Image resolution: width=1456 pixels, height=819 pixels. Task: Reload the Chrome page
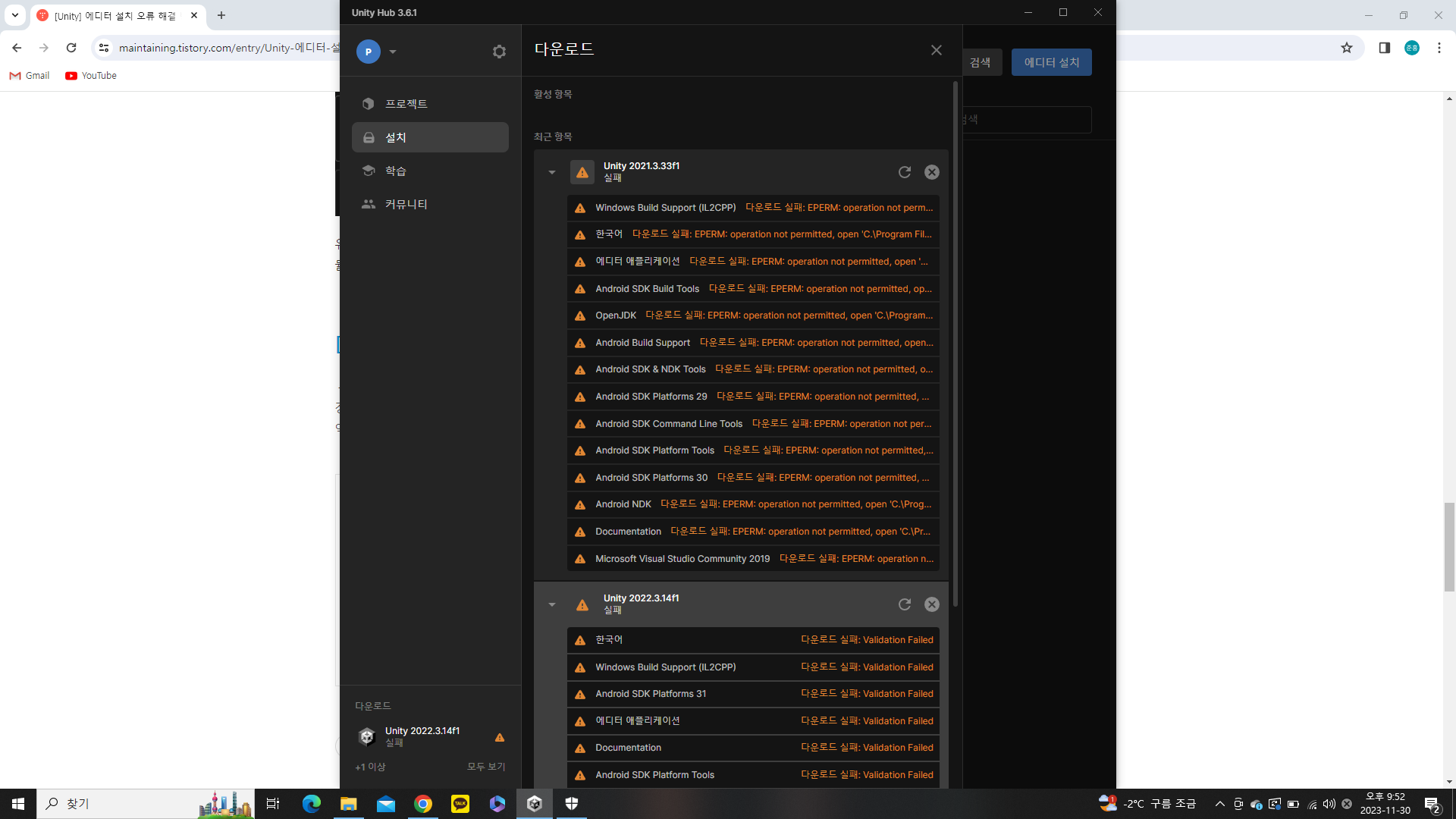pyautogui.click(x=71, y=48)
